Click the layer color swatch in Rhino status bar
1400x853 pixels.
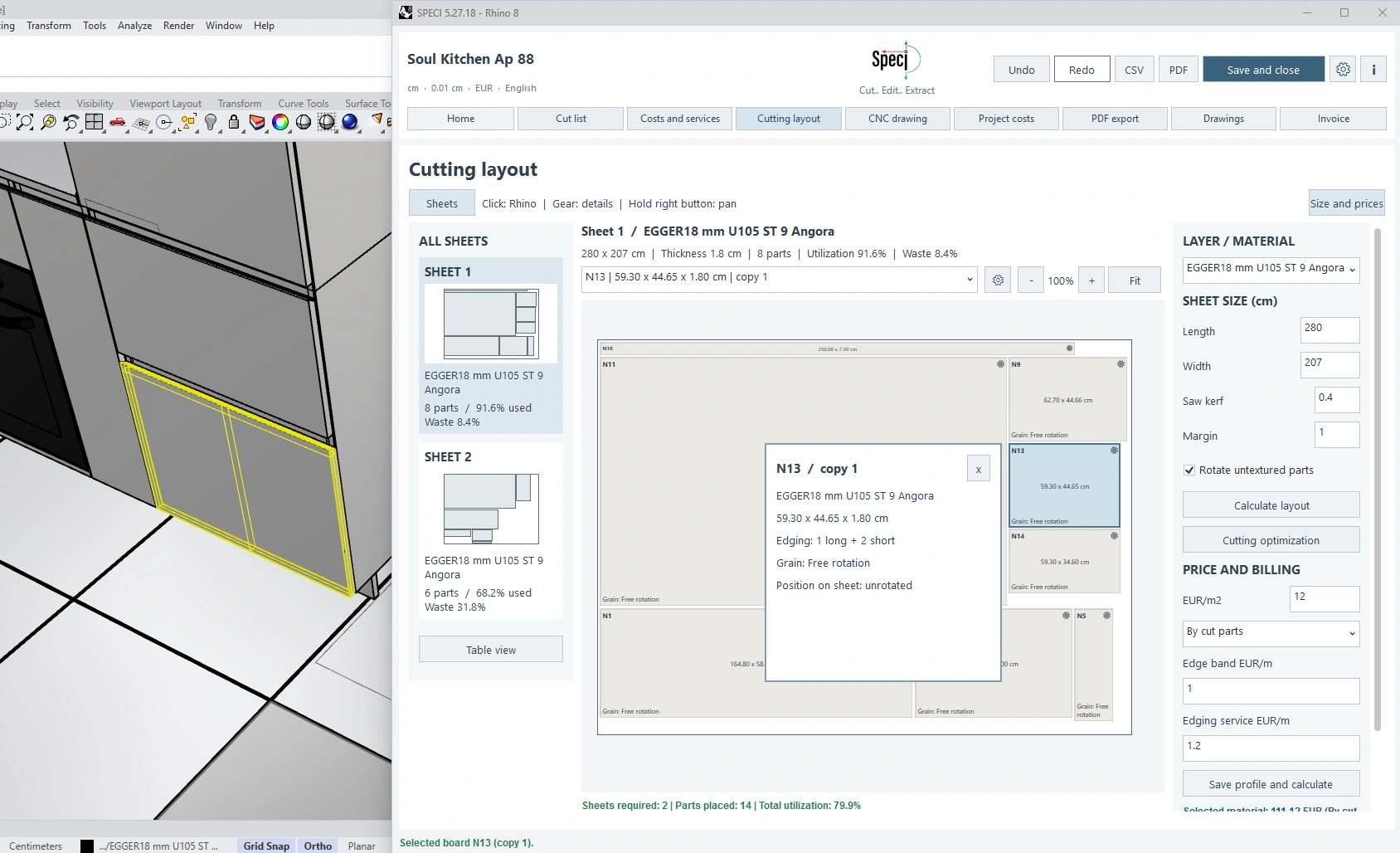pos(87,846)
